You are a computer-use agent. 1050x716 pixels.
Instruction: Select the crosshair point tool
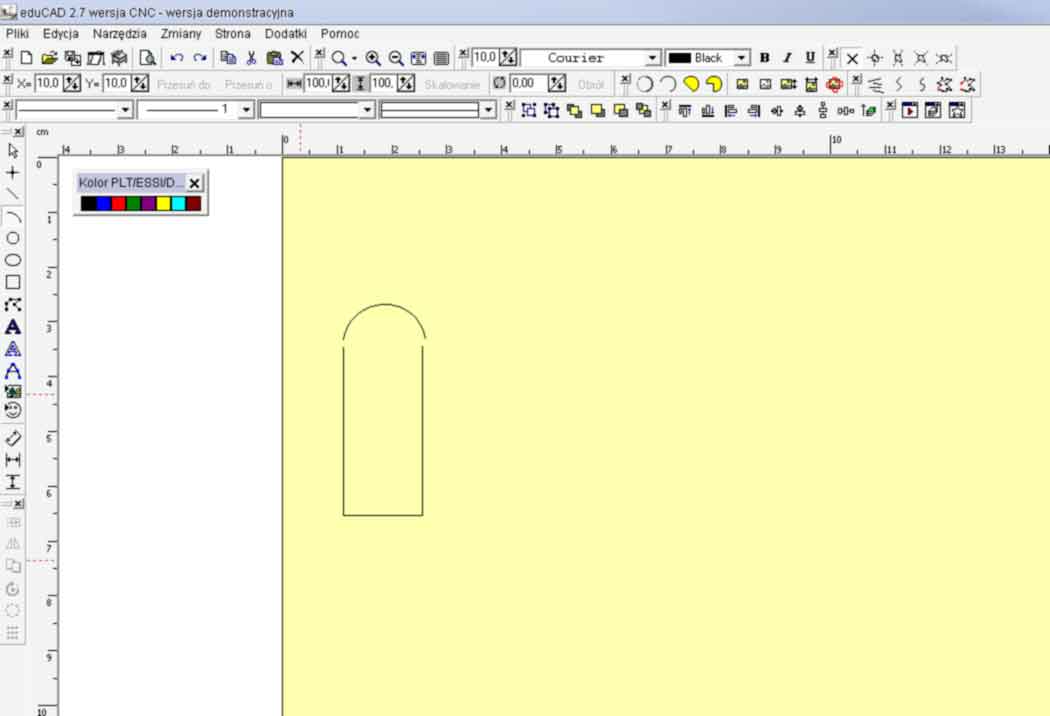pos(13,173)
